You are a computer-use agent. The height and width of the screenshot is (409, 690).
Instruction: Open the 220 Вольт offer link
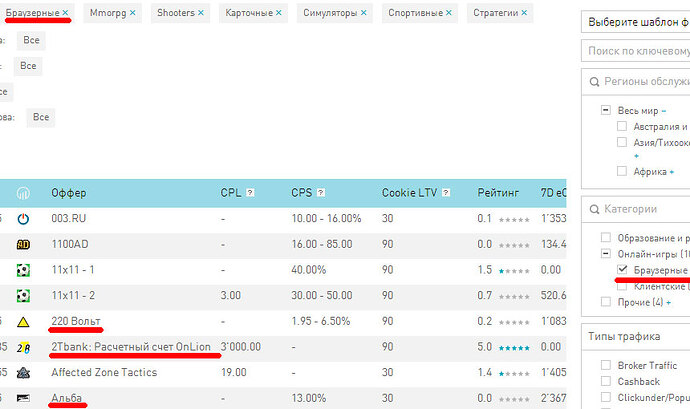tap(76, 321)
